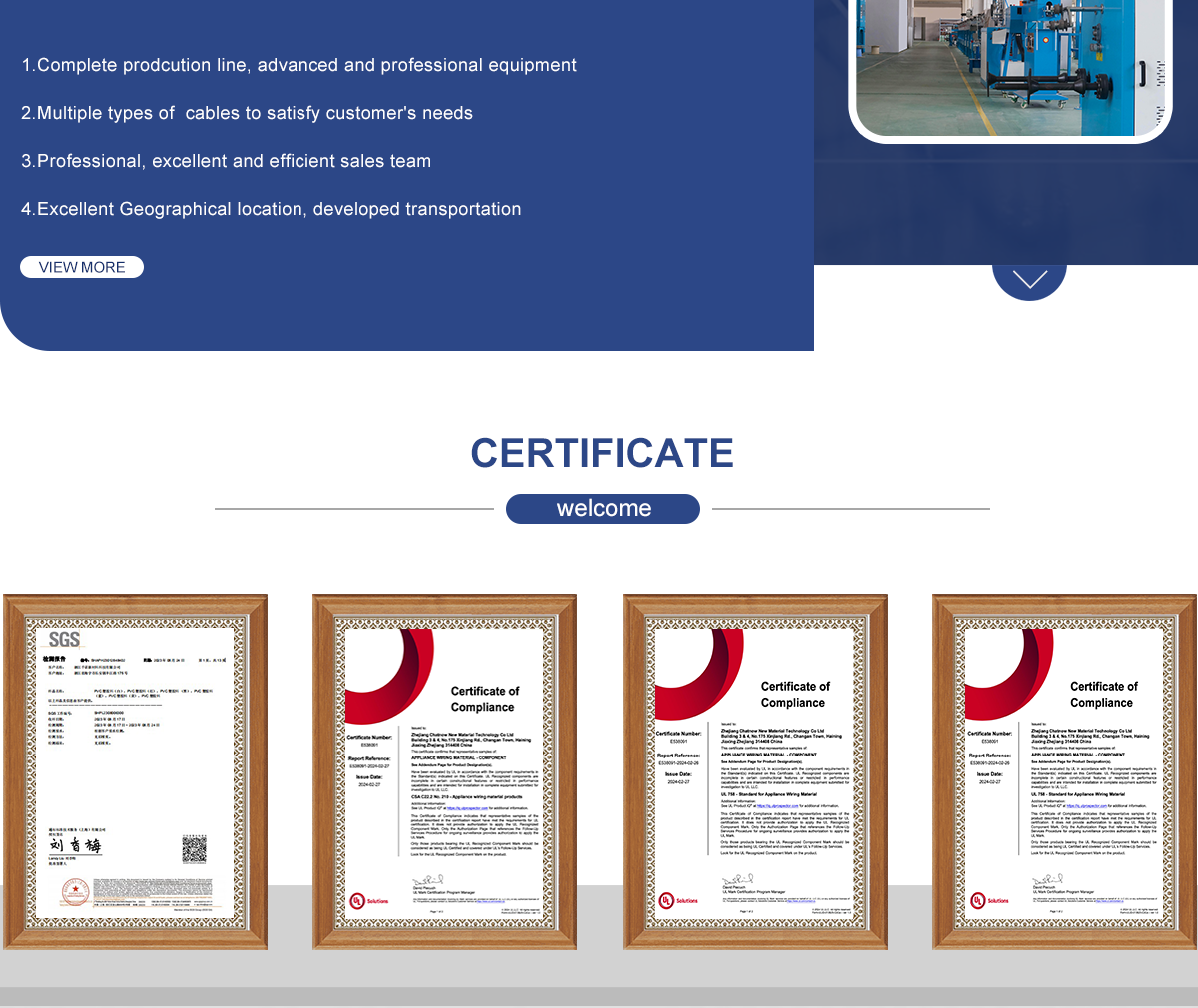This screenshot has height=1008, width=1198.
Task: Open the SGS test report certificate
Action: 136,771
